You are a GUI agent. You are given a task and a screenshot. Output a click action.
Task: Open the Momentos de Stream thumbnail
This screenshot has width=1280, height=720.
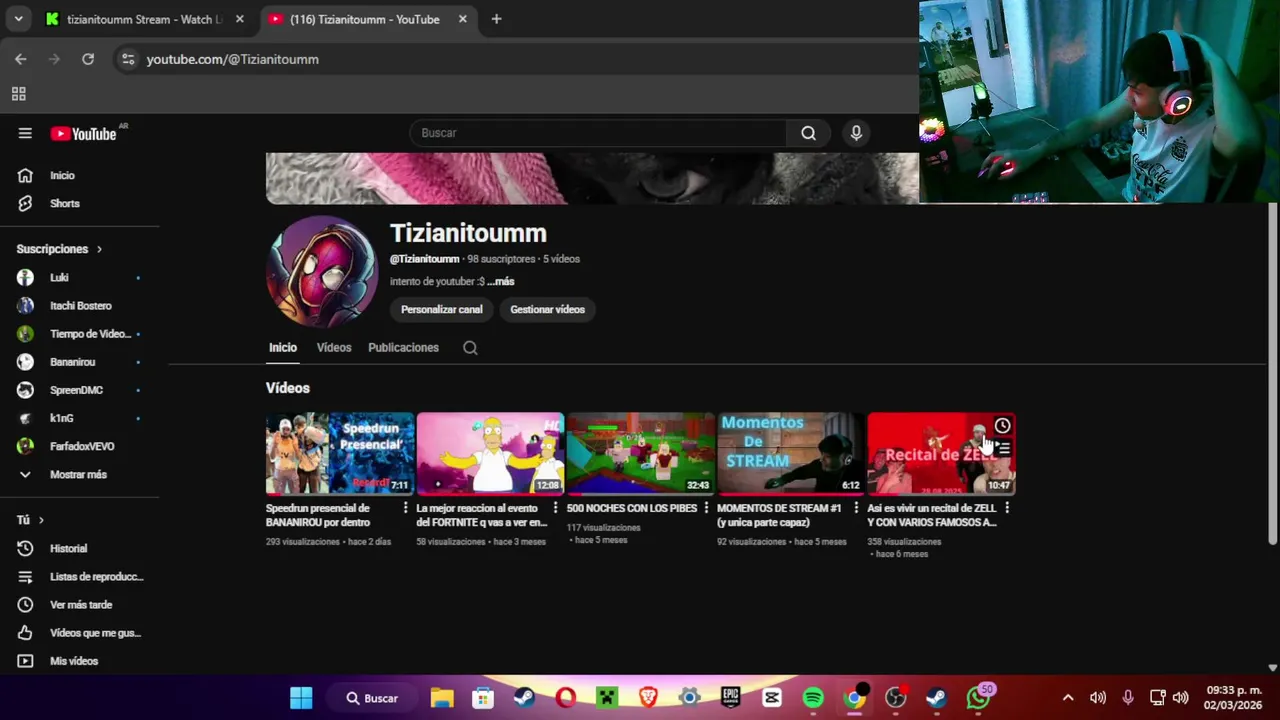(790, 453)
